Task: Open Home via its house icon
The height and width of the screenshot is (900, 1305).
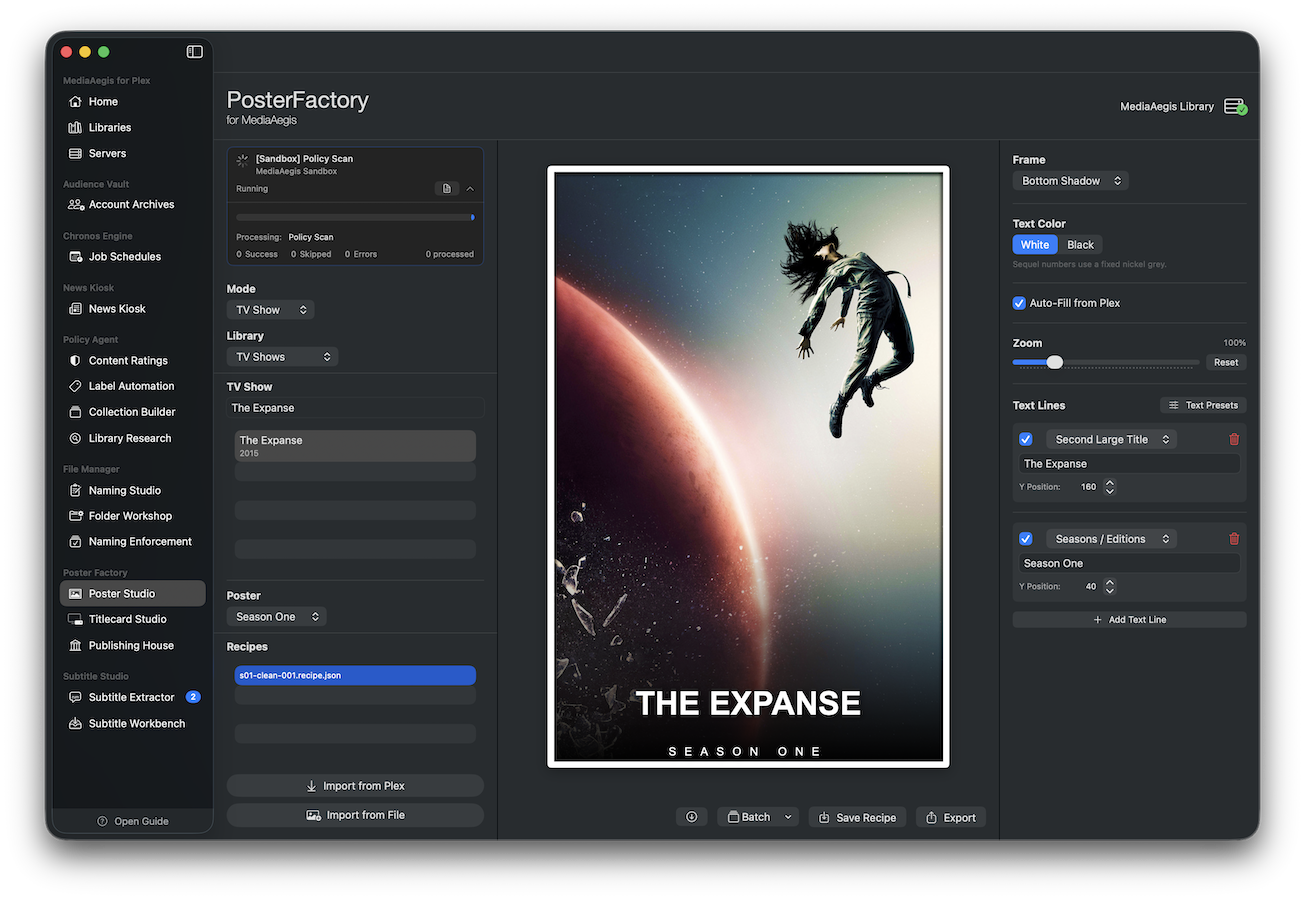Action: tap(75, 102)
